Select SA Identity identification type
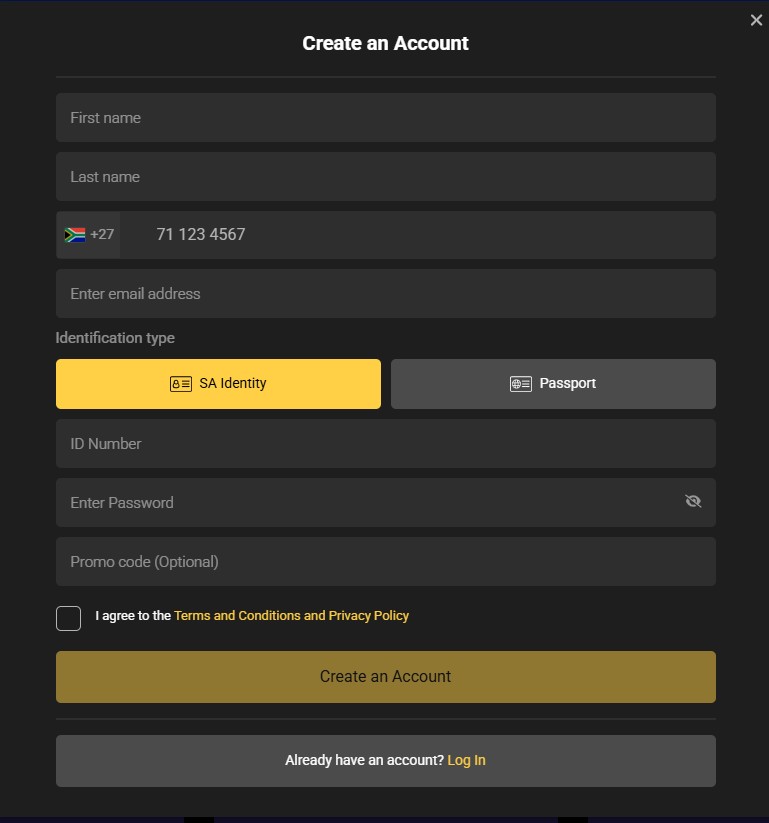The image size is (769, 823). pyautogui.click(x=218, y=384)
